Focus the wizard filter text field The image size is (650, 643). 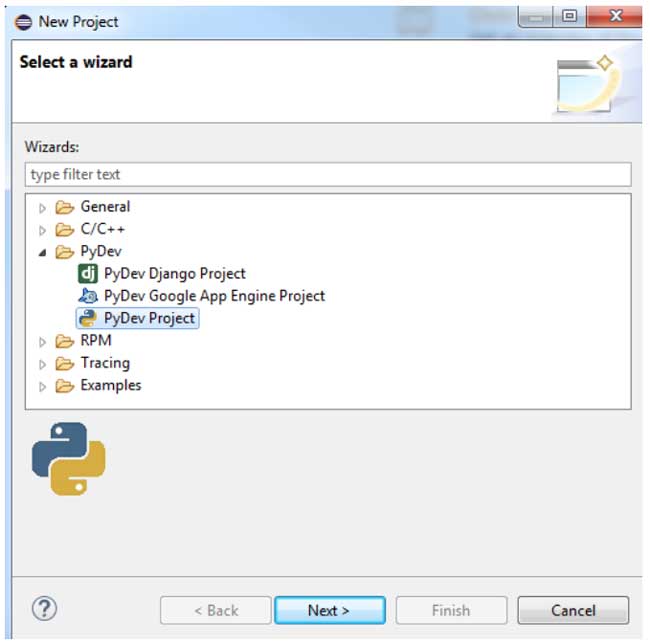[328, 174]
